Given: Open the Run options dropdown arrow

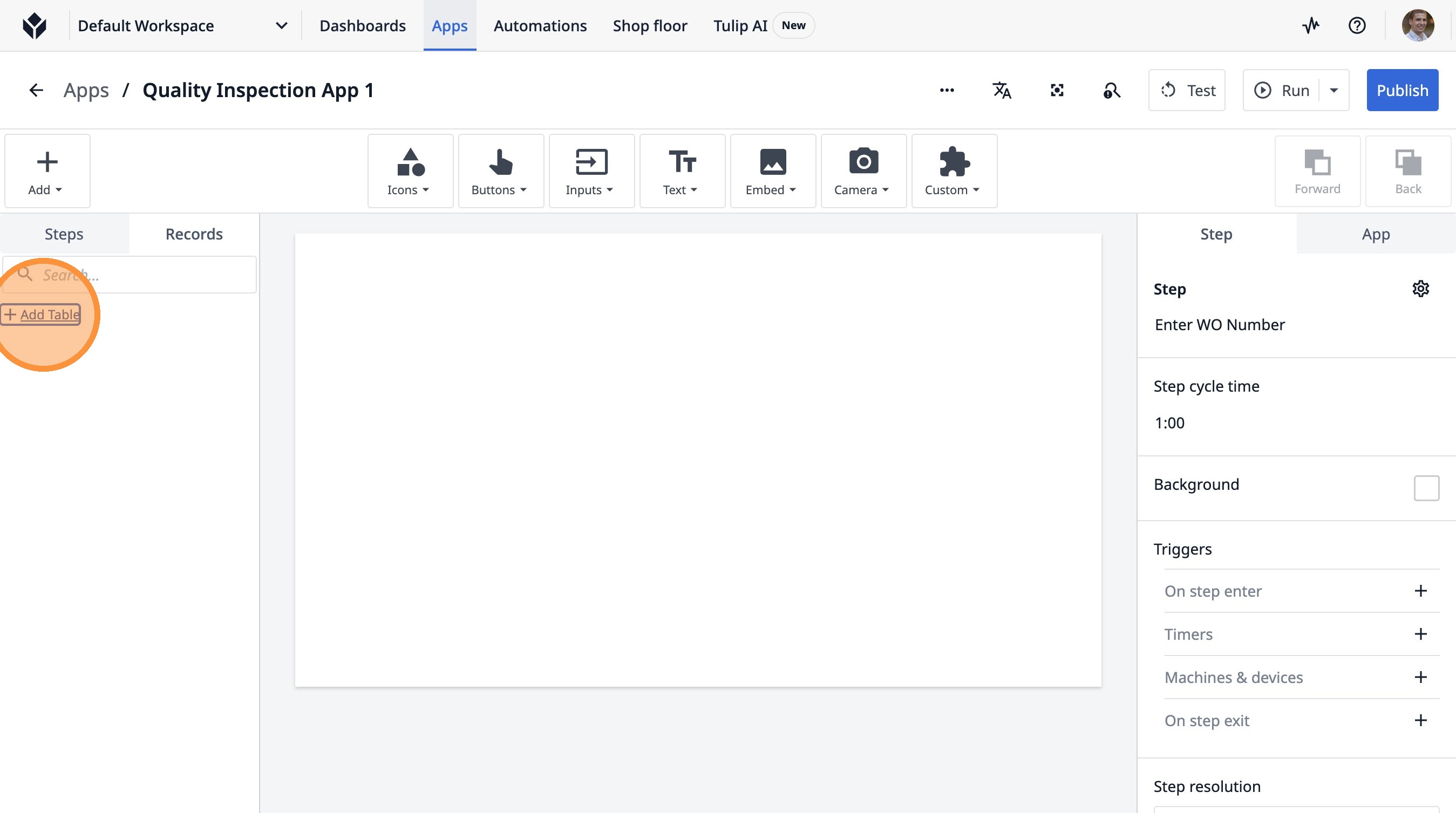Looking at the screenshot, I should [1334, 91].
